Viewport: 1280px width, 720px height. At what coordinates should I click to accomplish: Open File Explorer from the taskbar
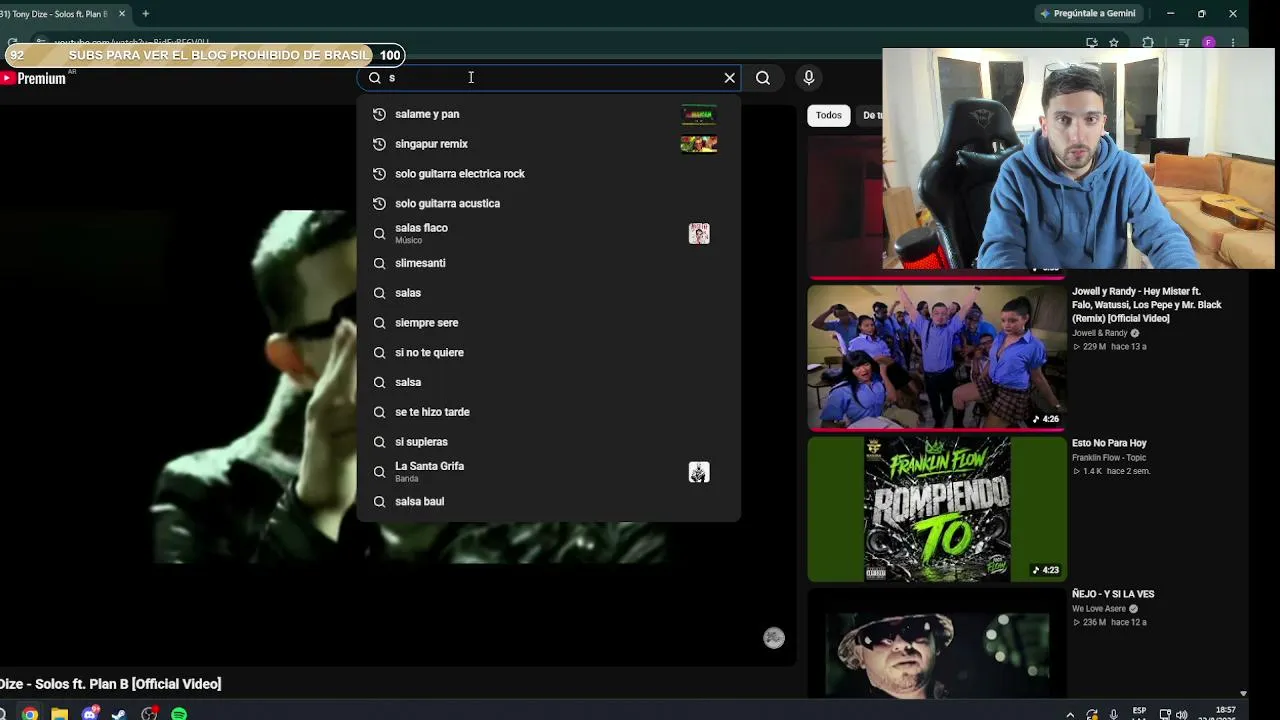click(60, 714)
